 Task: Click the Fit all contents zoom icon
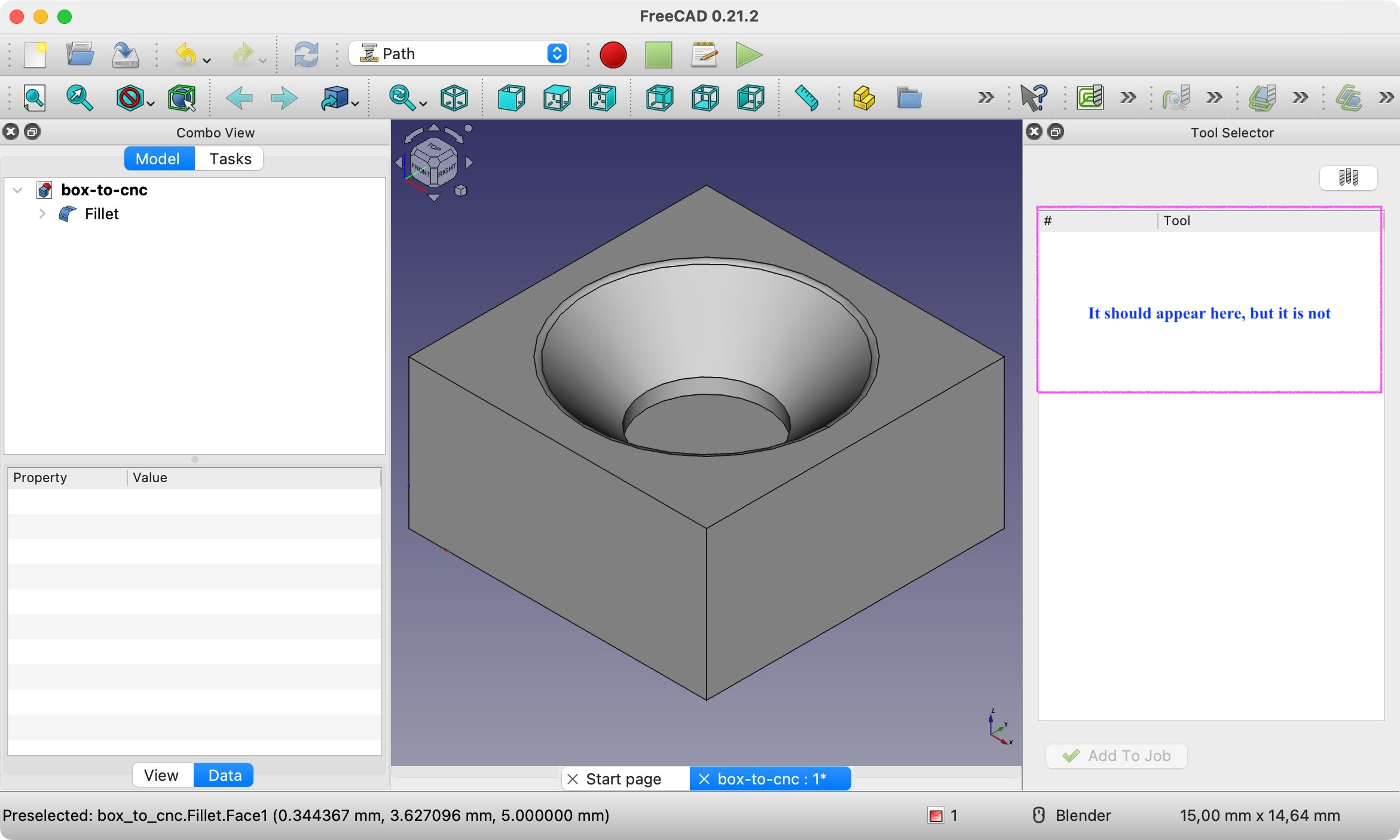(34, 97)
